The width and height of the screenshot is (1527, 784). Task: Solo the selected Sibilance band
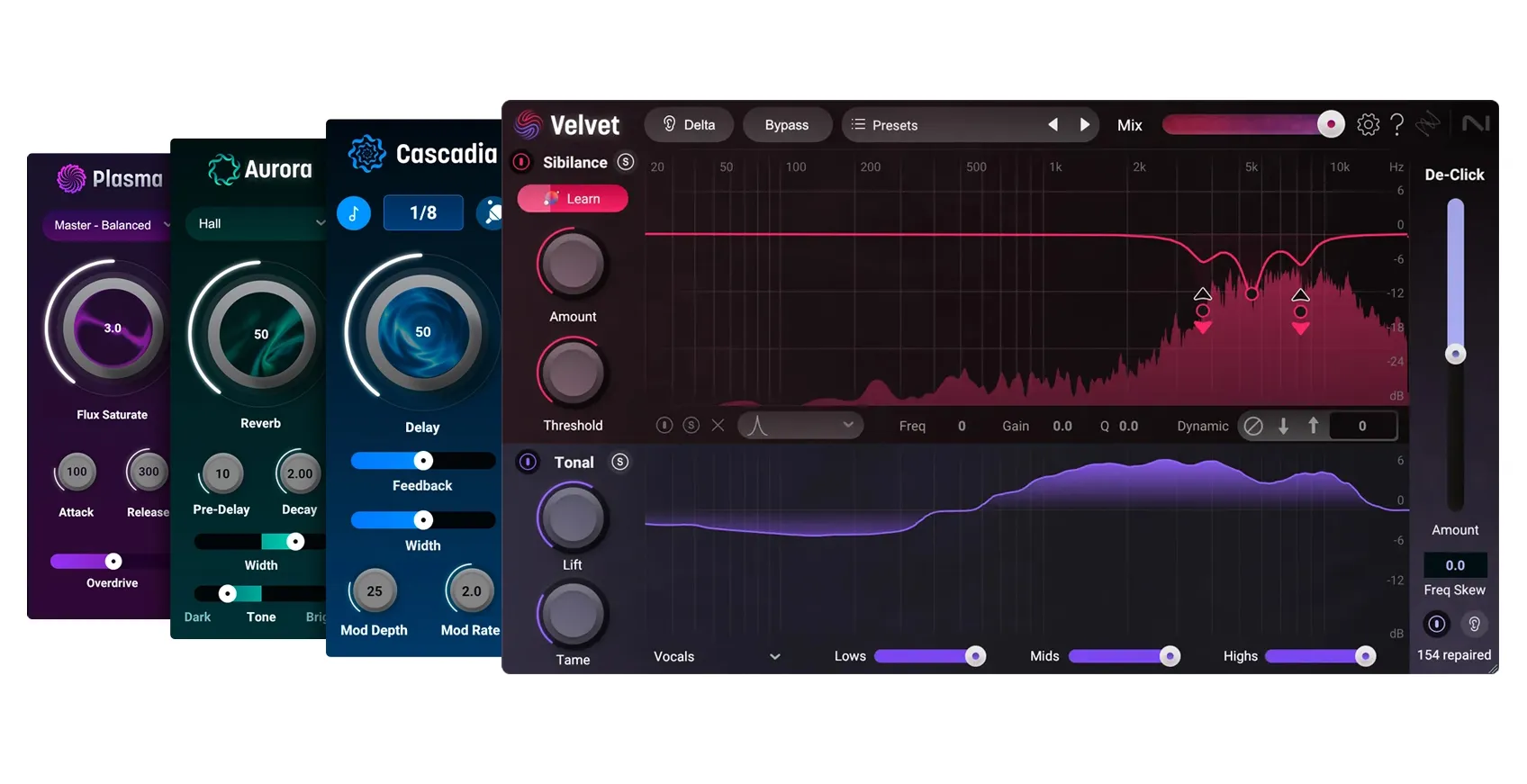[691, 425]
